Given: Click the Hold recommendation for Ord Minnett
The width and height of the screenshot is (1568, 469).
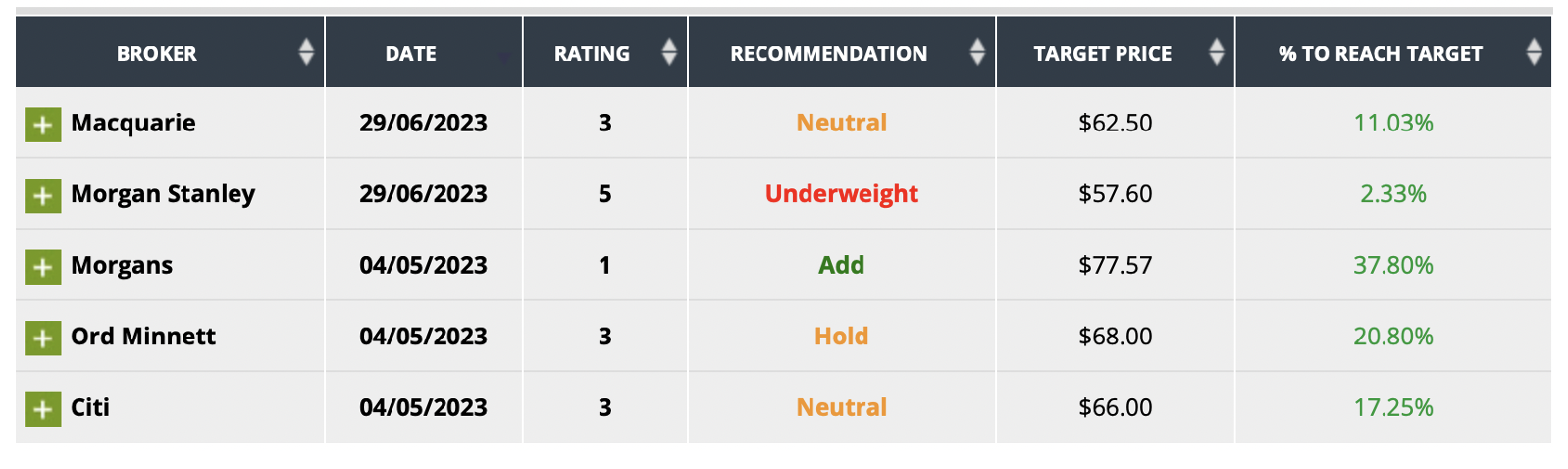Looking at the screenshot, I should pos(841,337).
